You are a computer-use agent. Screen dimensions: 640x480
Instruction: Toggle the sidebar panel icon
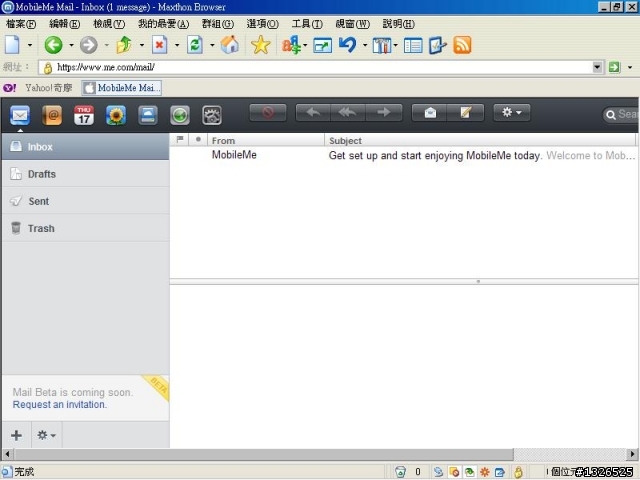(x=413, y=46)
